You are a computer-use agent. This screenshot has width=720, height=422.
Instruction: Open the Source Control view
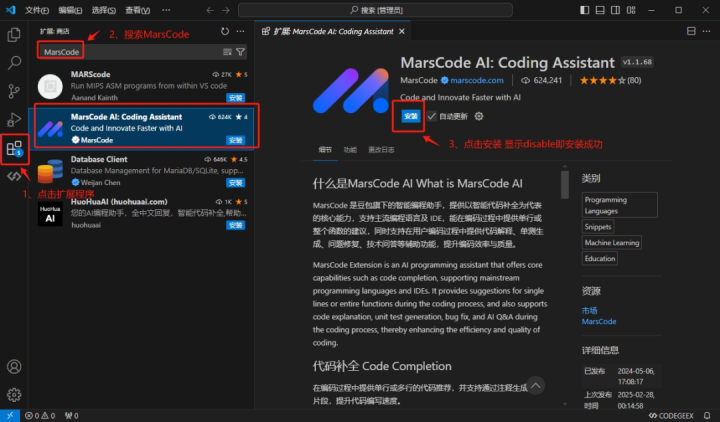click(14, 91)
